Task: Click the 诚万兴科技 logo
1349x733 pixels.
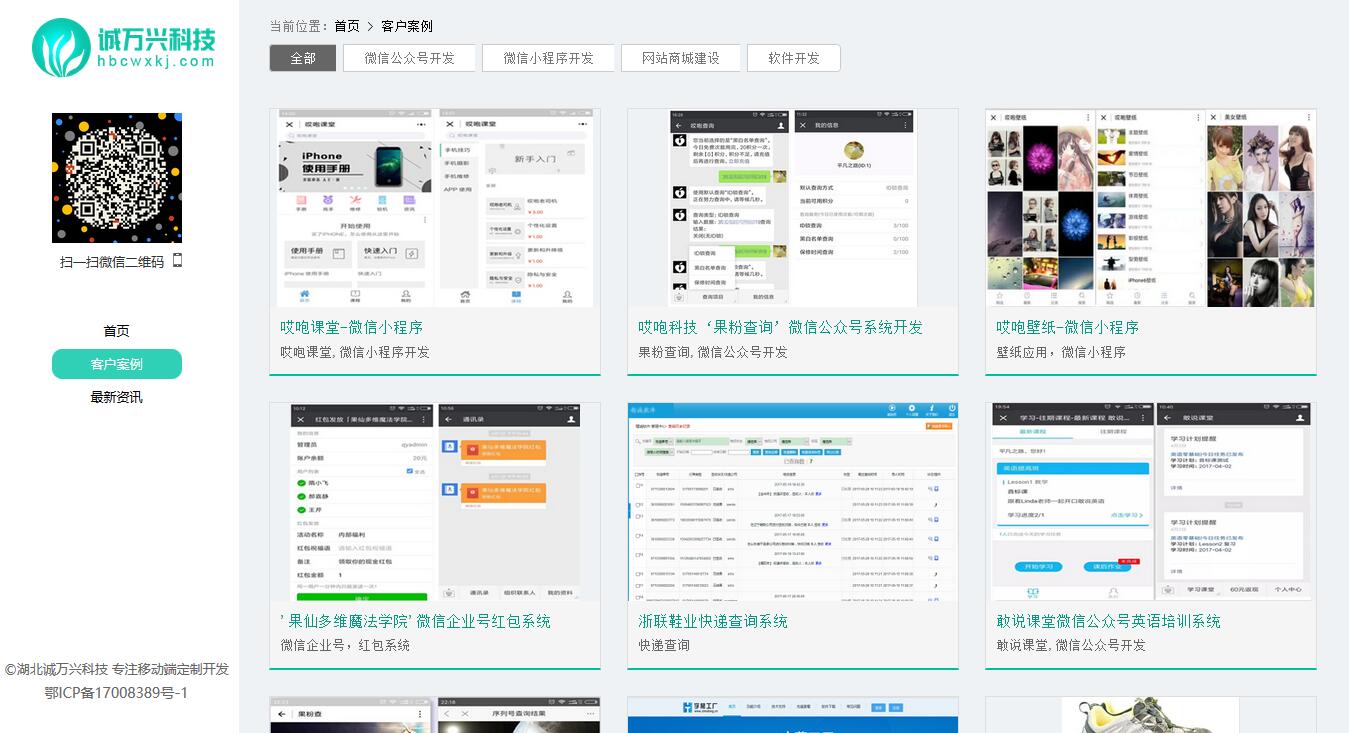Action: [123, 47]
